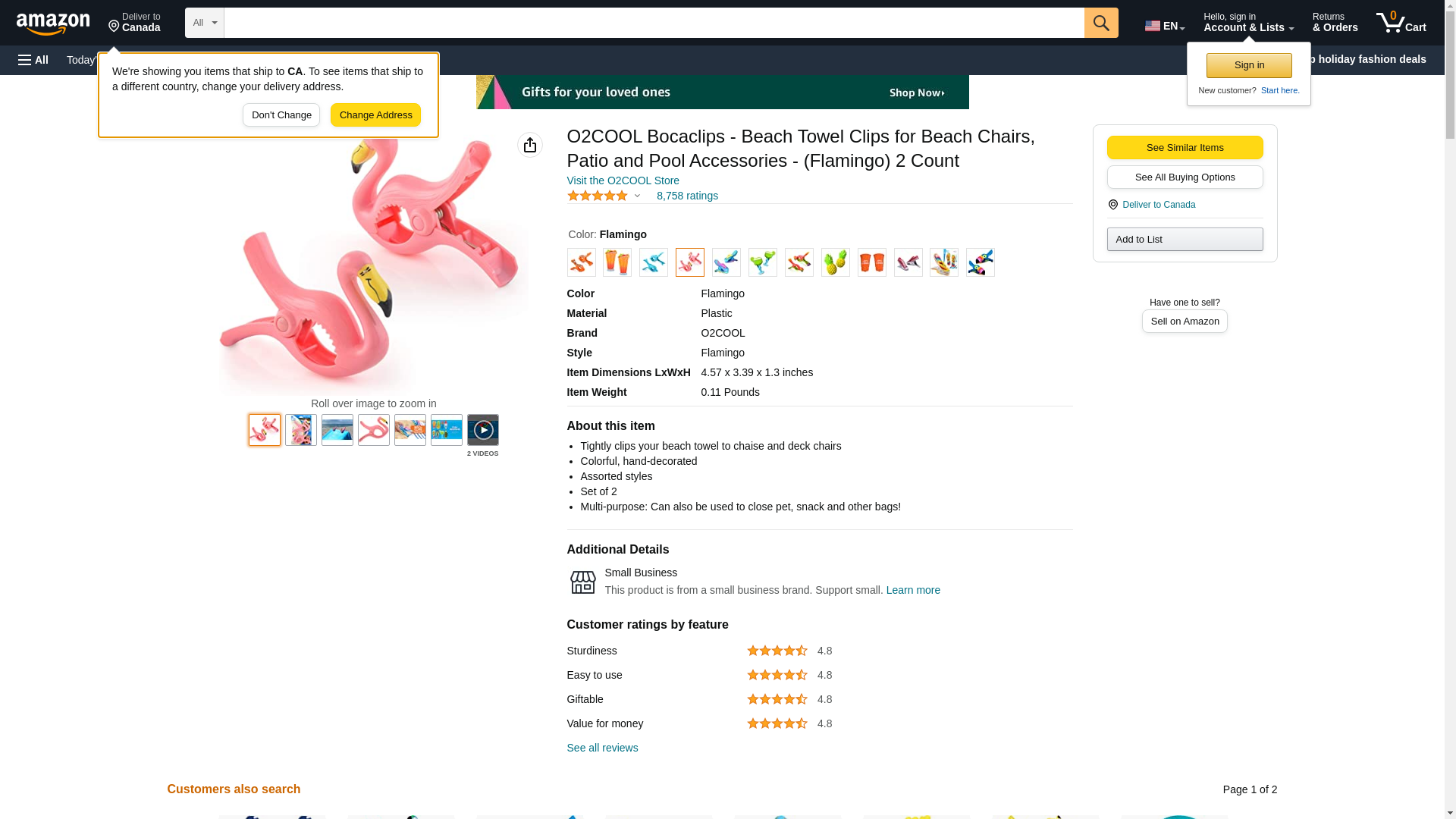The height and width of the screenshot is (819, 1456).
Task: Open the search category All dropdown
Action: point(204,23)
